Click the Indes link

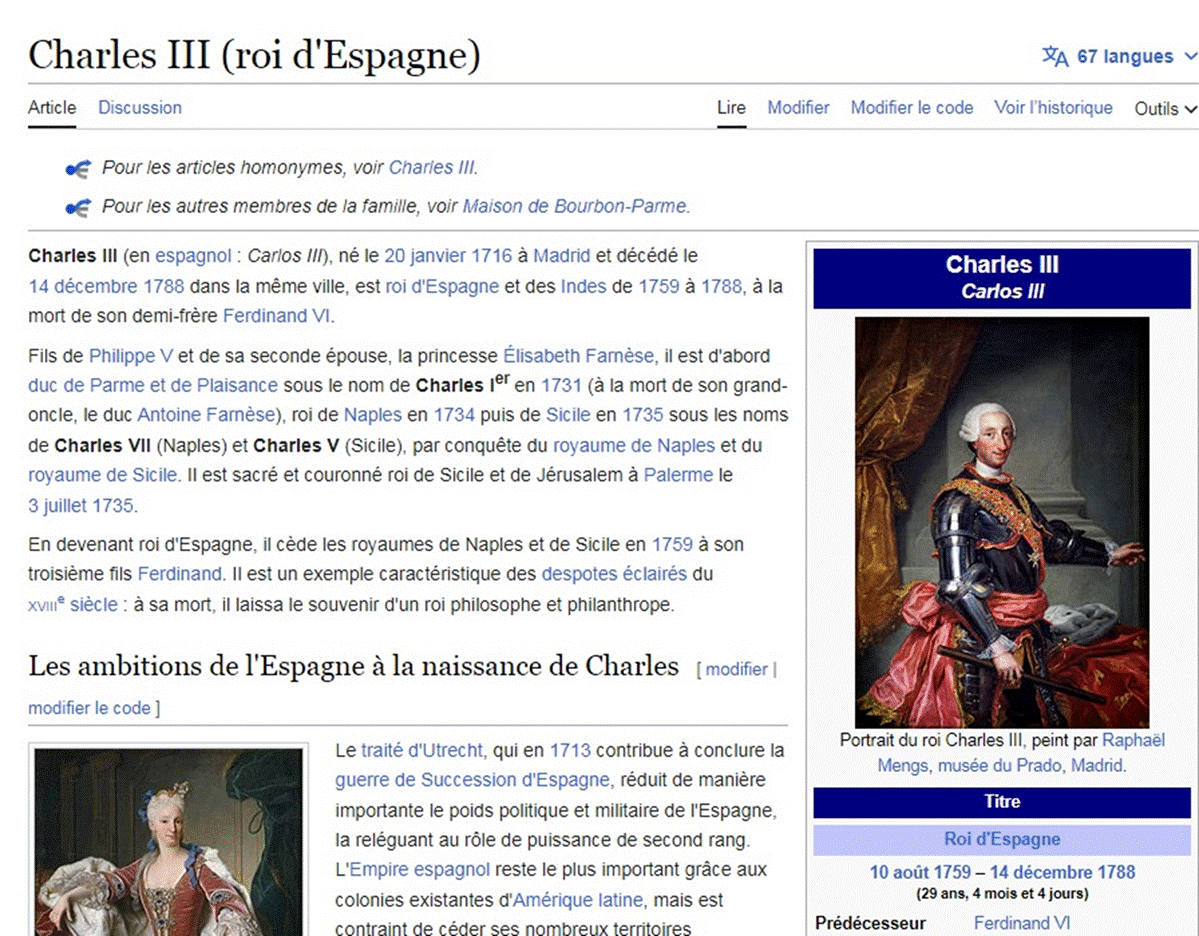click(583, 286)
